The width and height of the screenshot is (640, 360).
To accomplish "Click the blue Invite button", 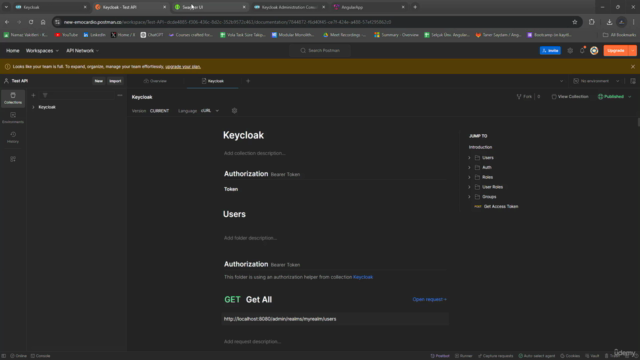I will [x=550, y=51].
